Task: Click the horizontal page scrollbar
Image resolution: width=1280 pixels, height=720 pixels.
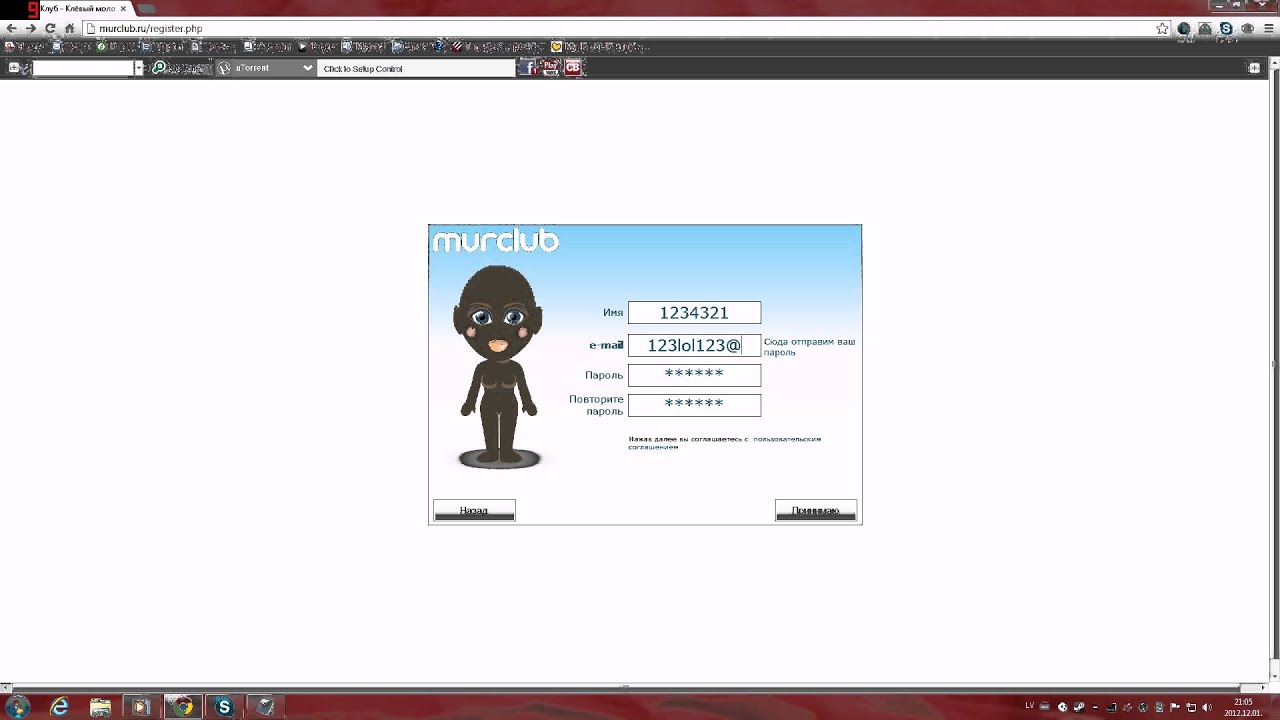Action: click(x=625, y=688)
